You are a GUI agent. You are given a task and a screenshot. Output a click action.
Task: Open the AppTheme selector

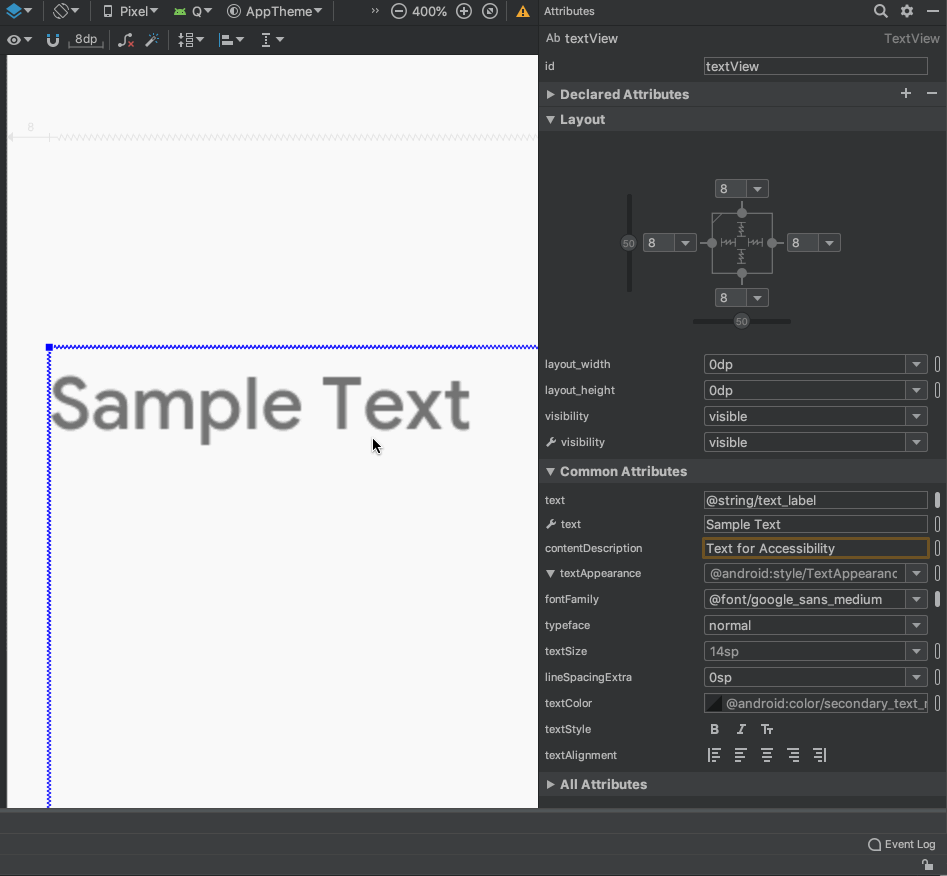(x=274, y=11)
